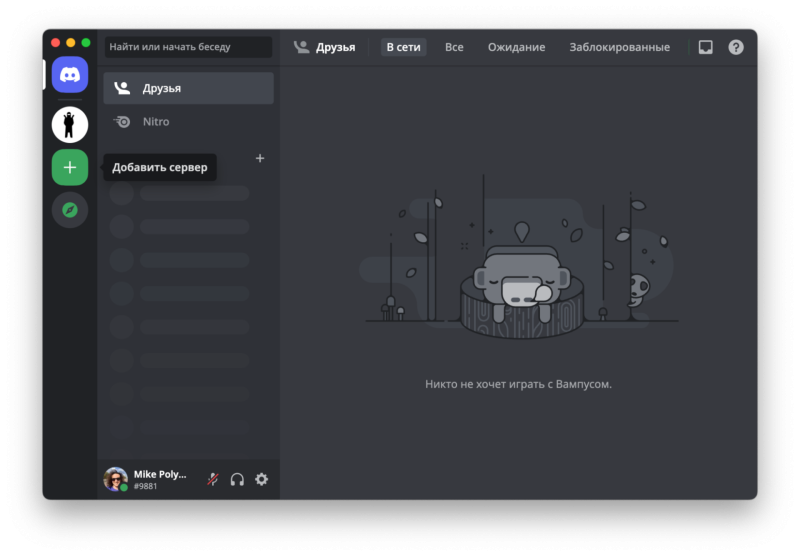Viewport: 800px width, 556px height.
Task: Switch to the В сети tab
Action: click(404, 47)
